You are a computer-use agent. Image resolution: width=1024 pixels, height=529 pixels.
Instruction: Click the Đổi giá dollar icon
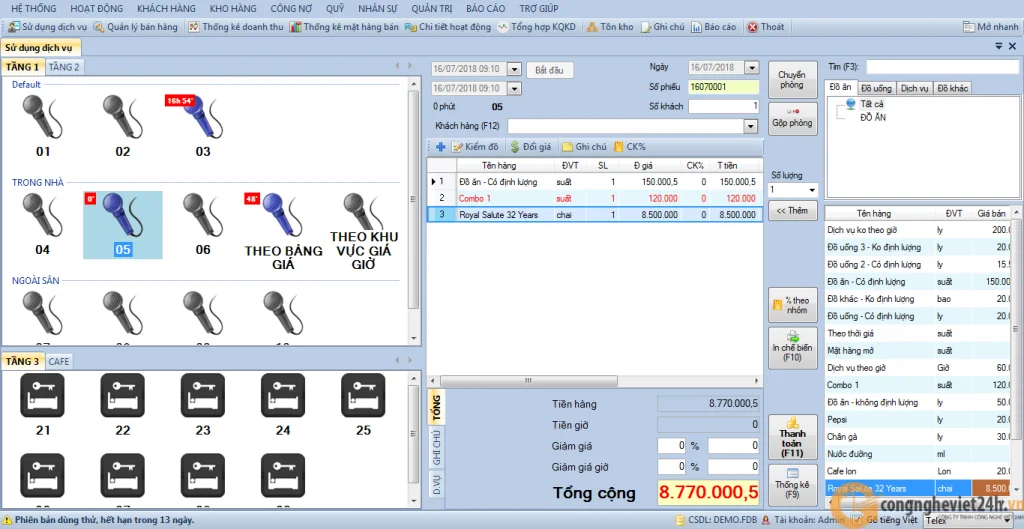tap(515, 147)
